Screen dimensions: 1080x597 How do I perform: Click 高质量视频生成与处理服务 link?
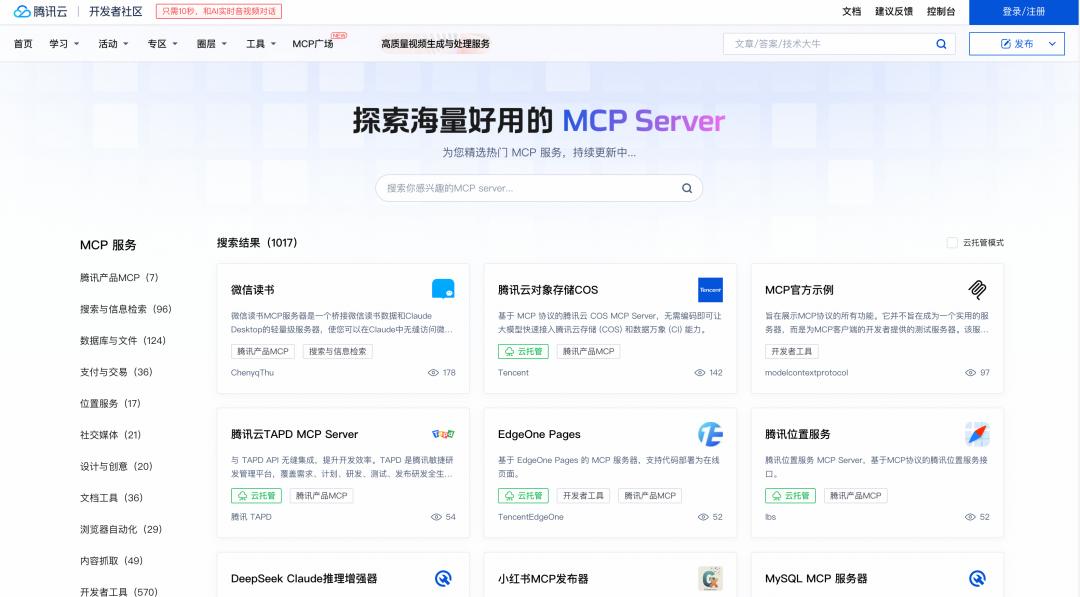[435, 44]
